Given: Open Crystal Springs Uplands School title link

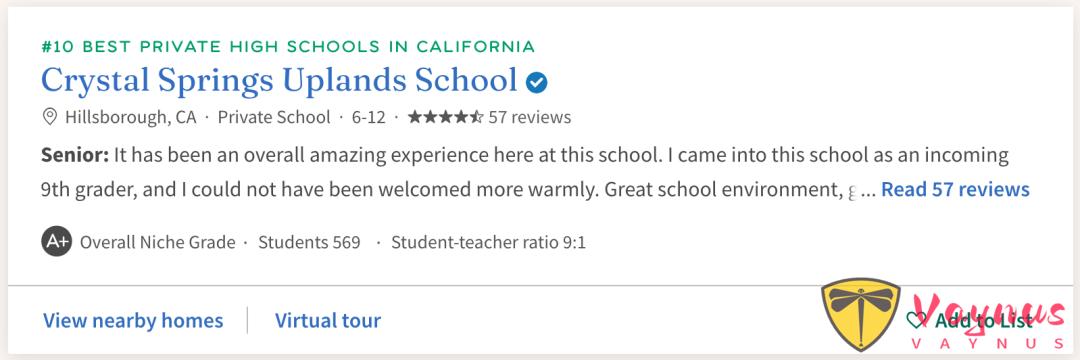Looking at the screenshot, I should tap(279, 81).
